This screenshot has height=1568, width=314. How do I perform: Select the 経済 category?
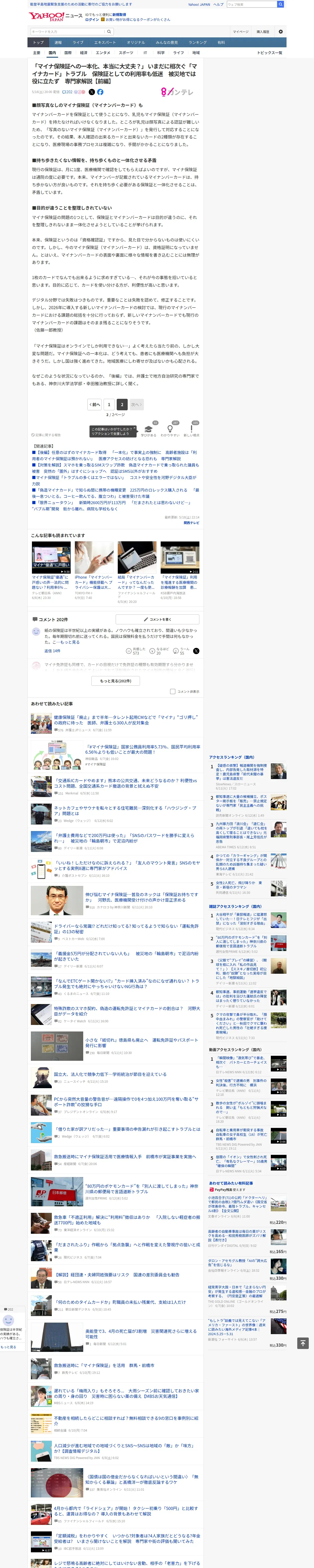click(83, 53)
